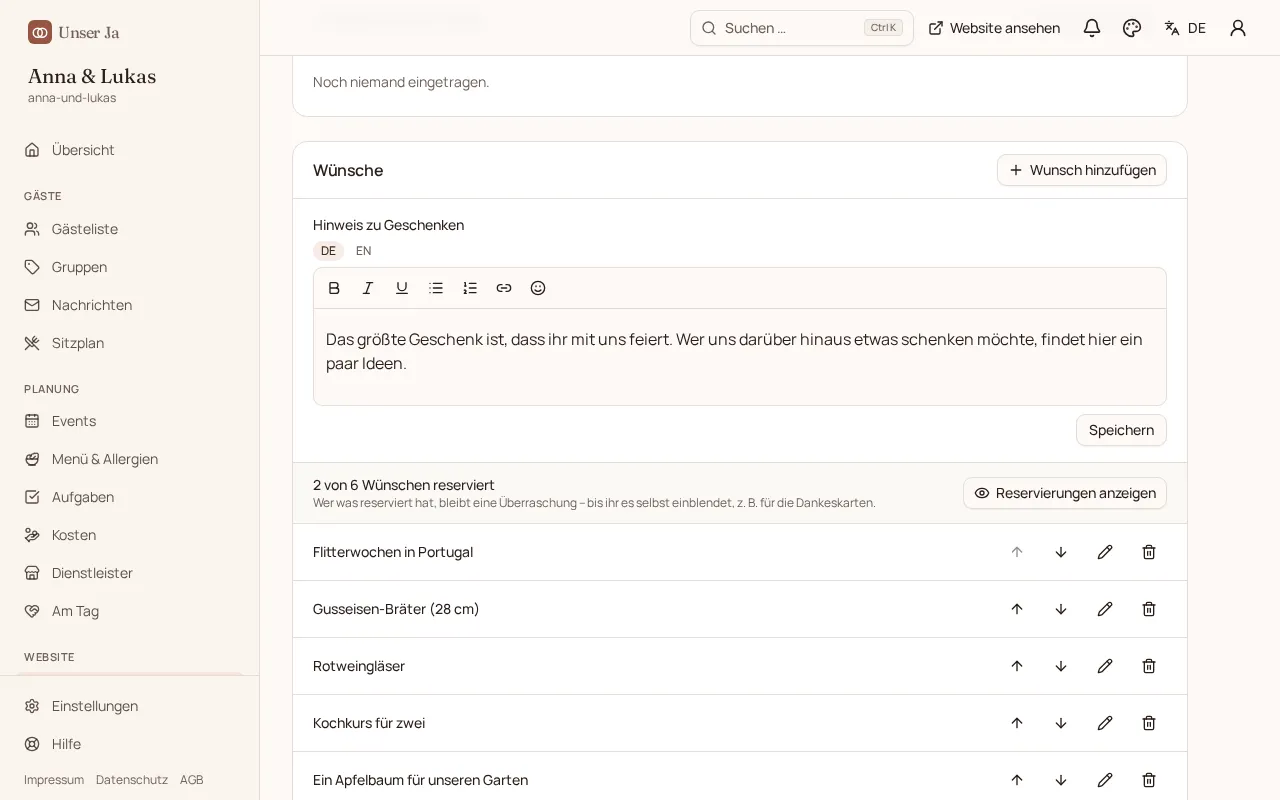
Task: Move Kochkurs für zwei up
Action: point(1017,723)
